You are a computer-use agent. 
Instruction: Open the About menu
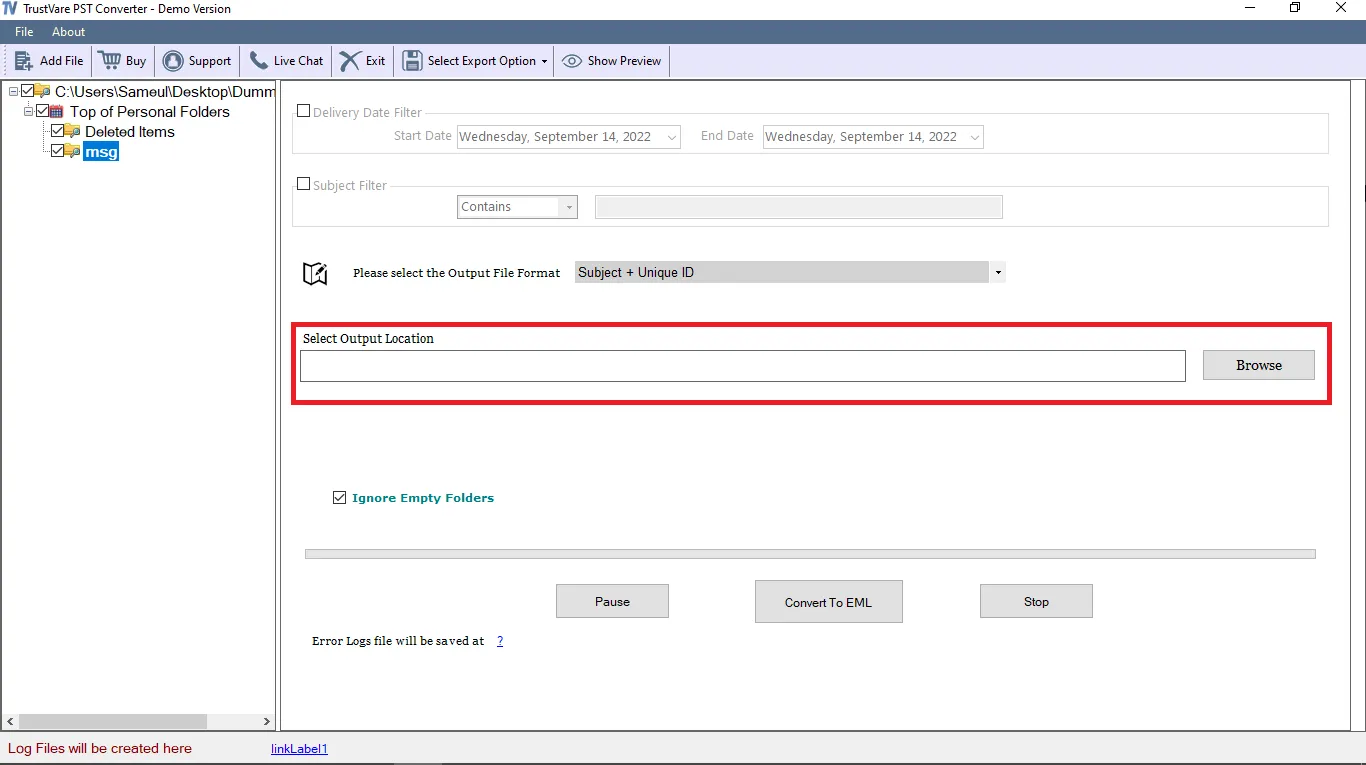68,31
